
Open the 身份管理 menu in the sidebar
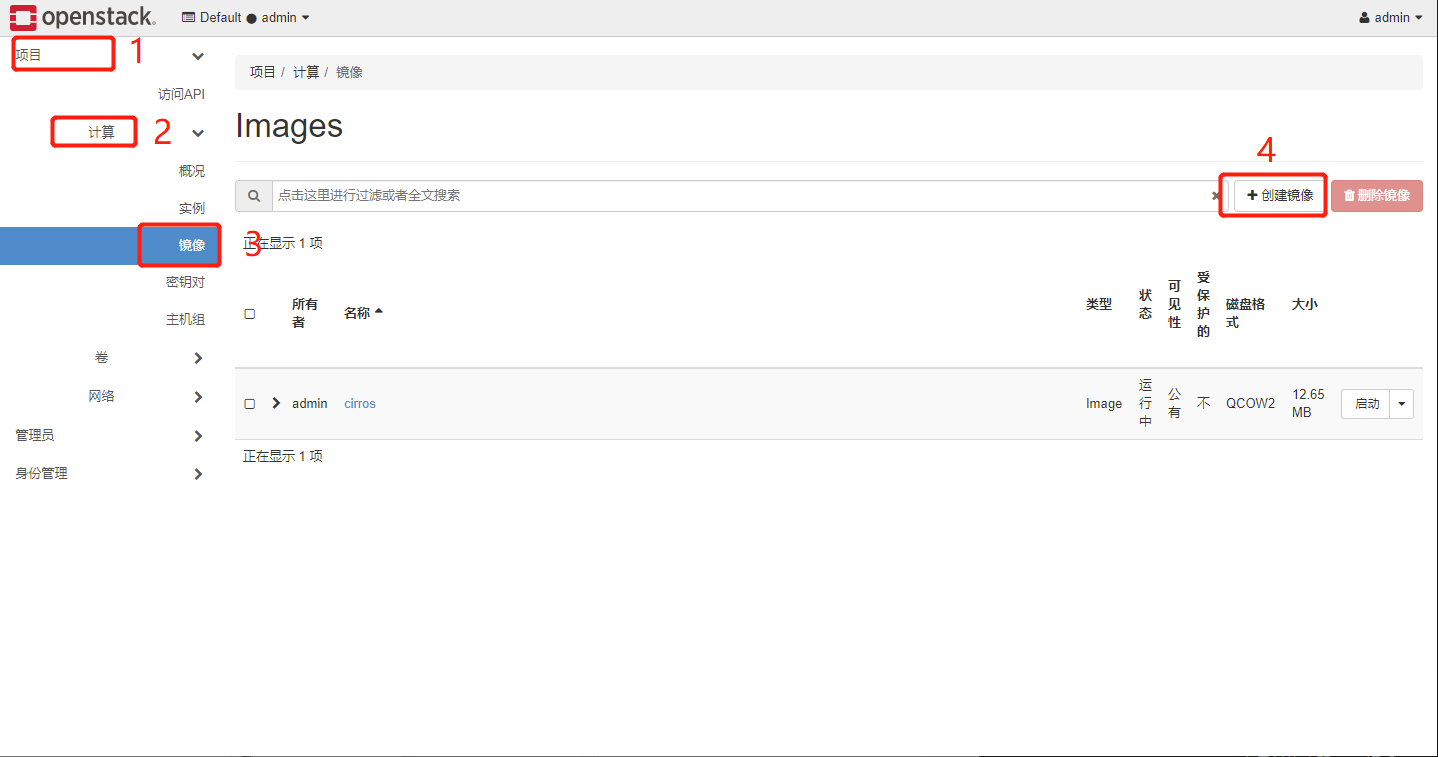tap(41, 473)
